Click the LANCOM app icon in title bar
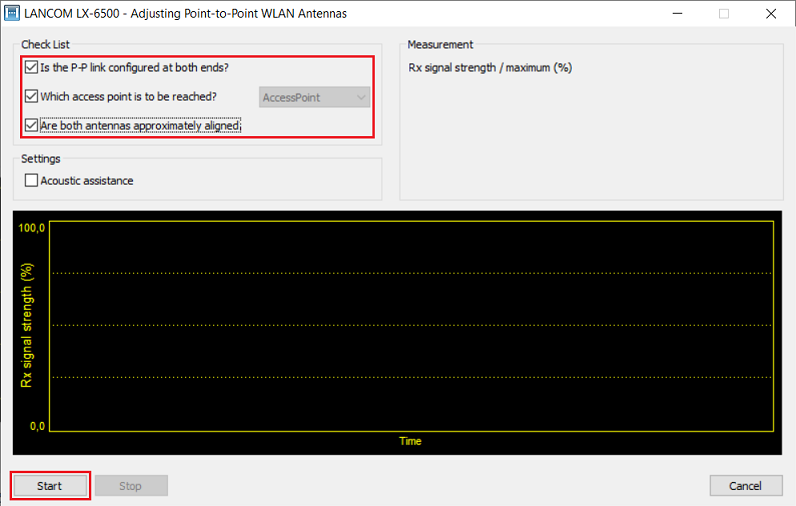 (13, 14)
